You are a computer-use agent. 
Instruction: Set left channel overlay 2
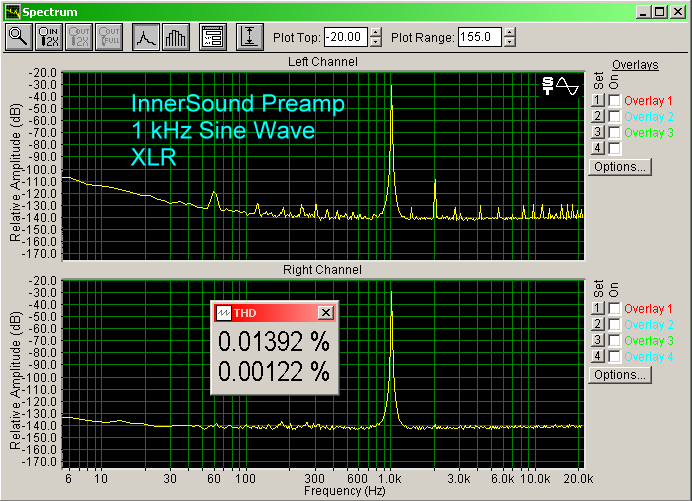(598, 116)
